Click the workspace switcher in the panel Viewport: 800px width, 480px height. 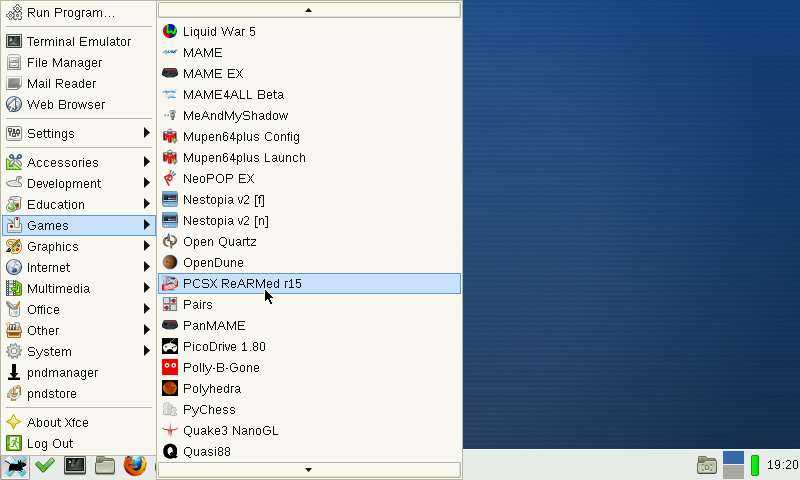coord(733,465)
